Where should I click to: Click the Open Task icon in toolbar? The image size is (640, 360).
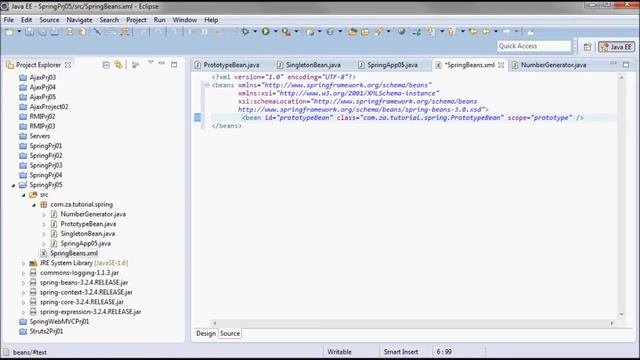365,31
